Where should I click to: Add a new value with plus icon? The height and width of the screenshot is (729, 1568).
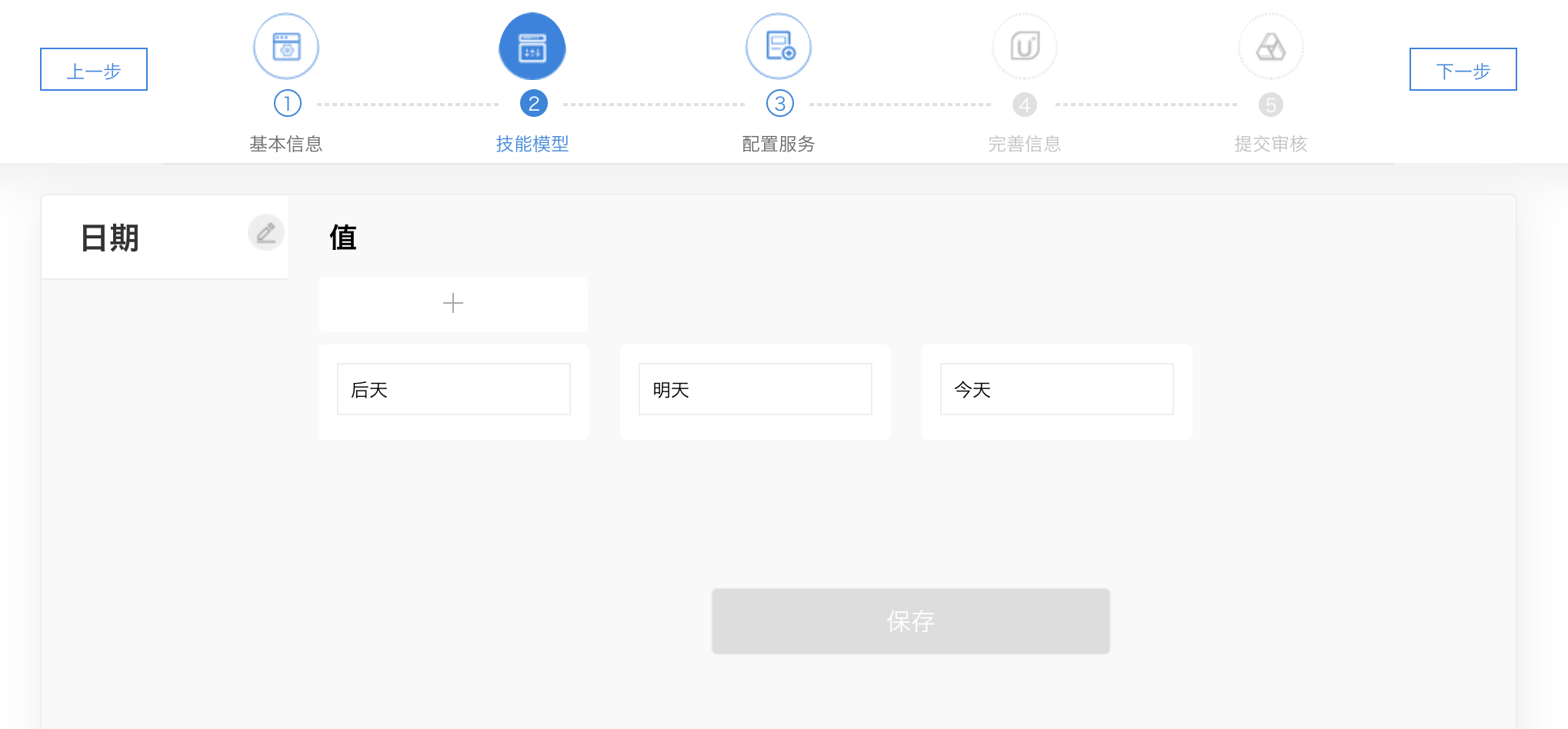point(453,304)
